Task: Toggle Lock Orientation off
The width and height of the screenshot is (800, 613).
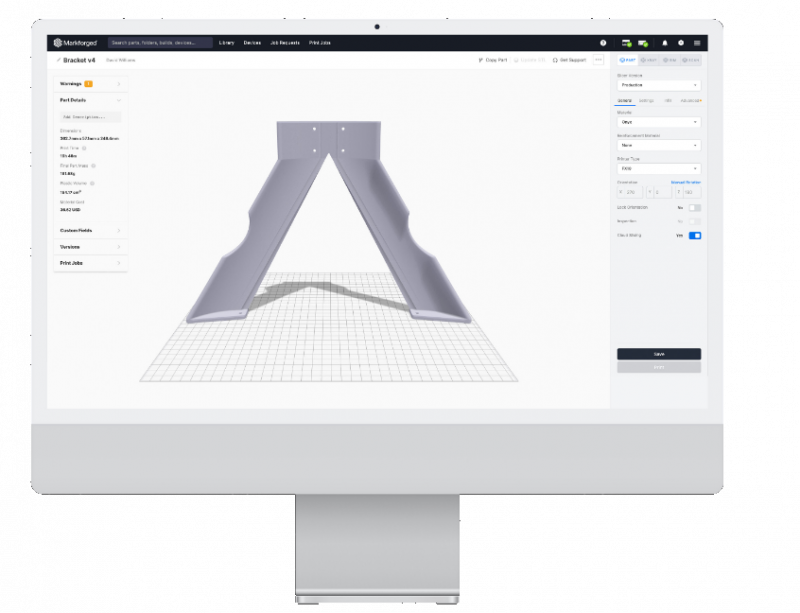Action: tap(694, 207)
